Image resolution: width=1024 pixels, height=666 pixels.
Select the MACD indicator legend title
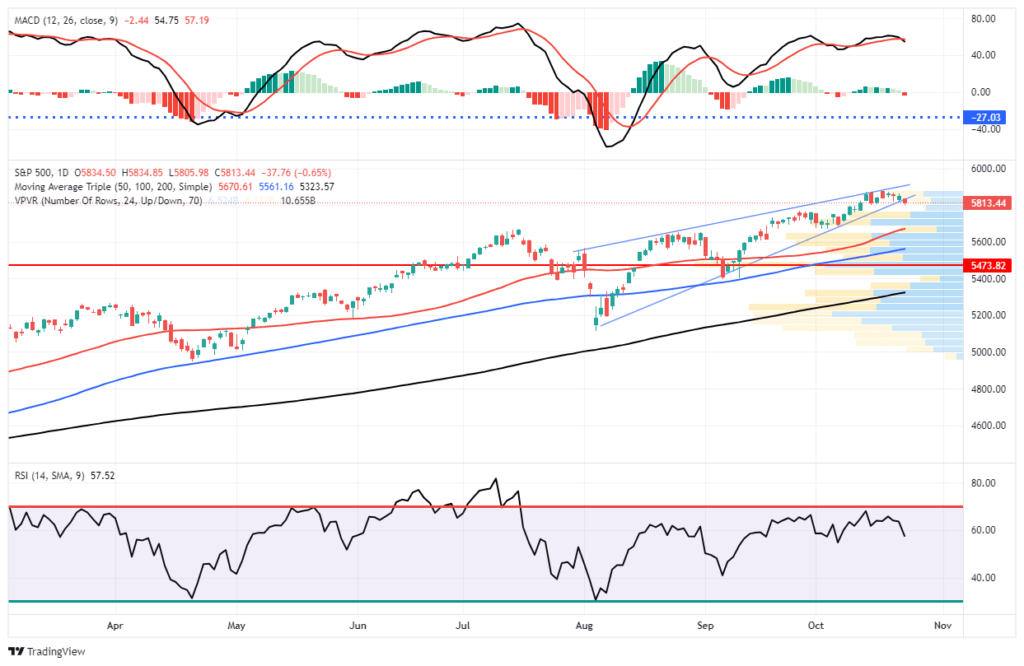(58, 8)
